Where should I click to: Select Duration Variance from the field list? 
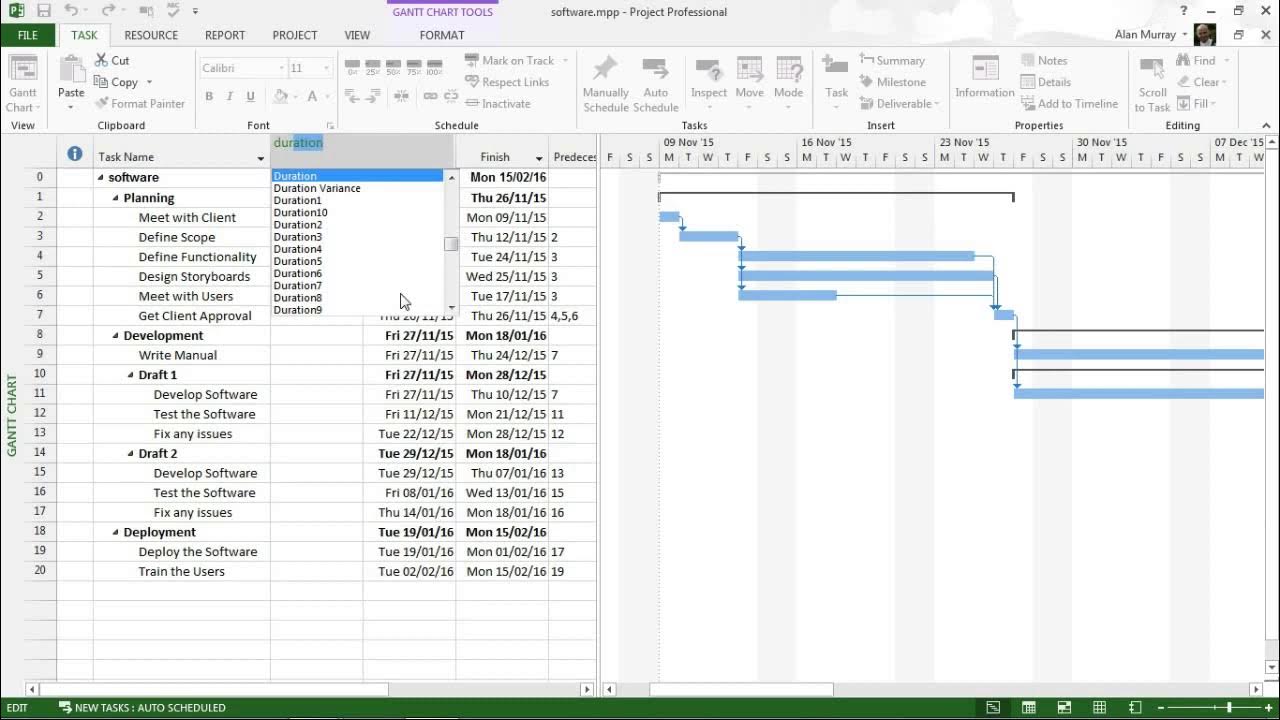coord(317,188)
